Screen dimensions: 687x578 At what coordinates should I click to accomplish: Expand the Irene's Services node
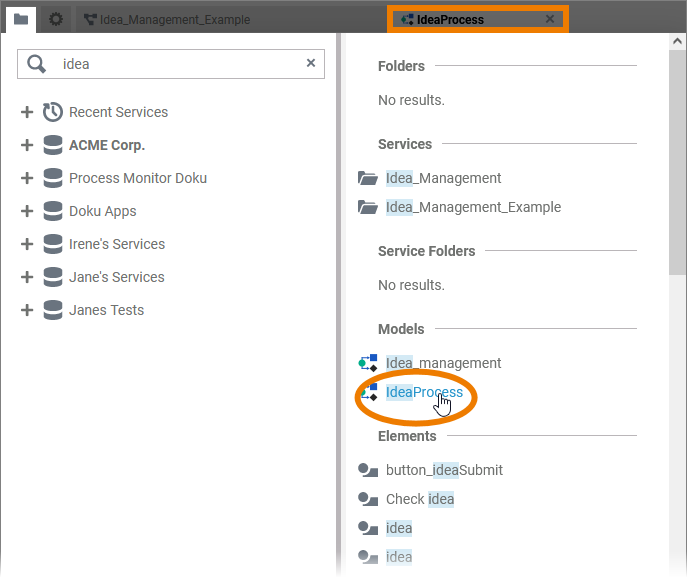point(27,244)
